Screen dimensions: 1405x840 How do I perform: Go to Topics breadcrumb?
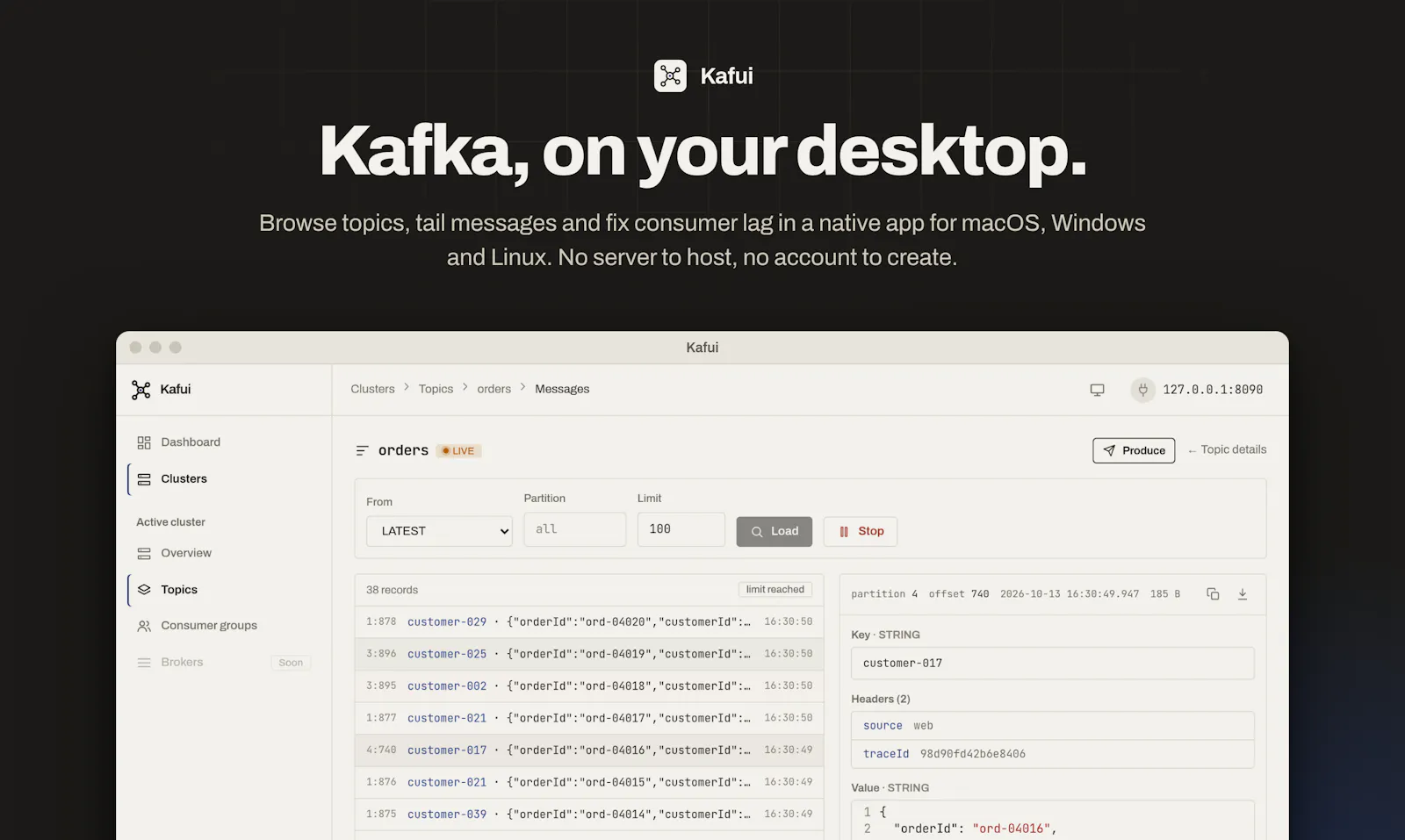pyautogui.click(x=436, y=389)
